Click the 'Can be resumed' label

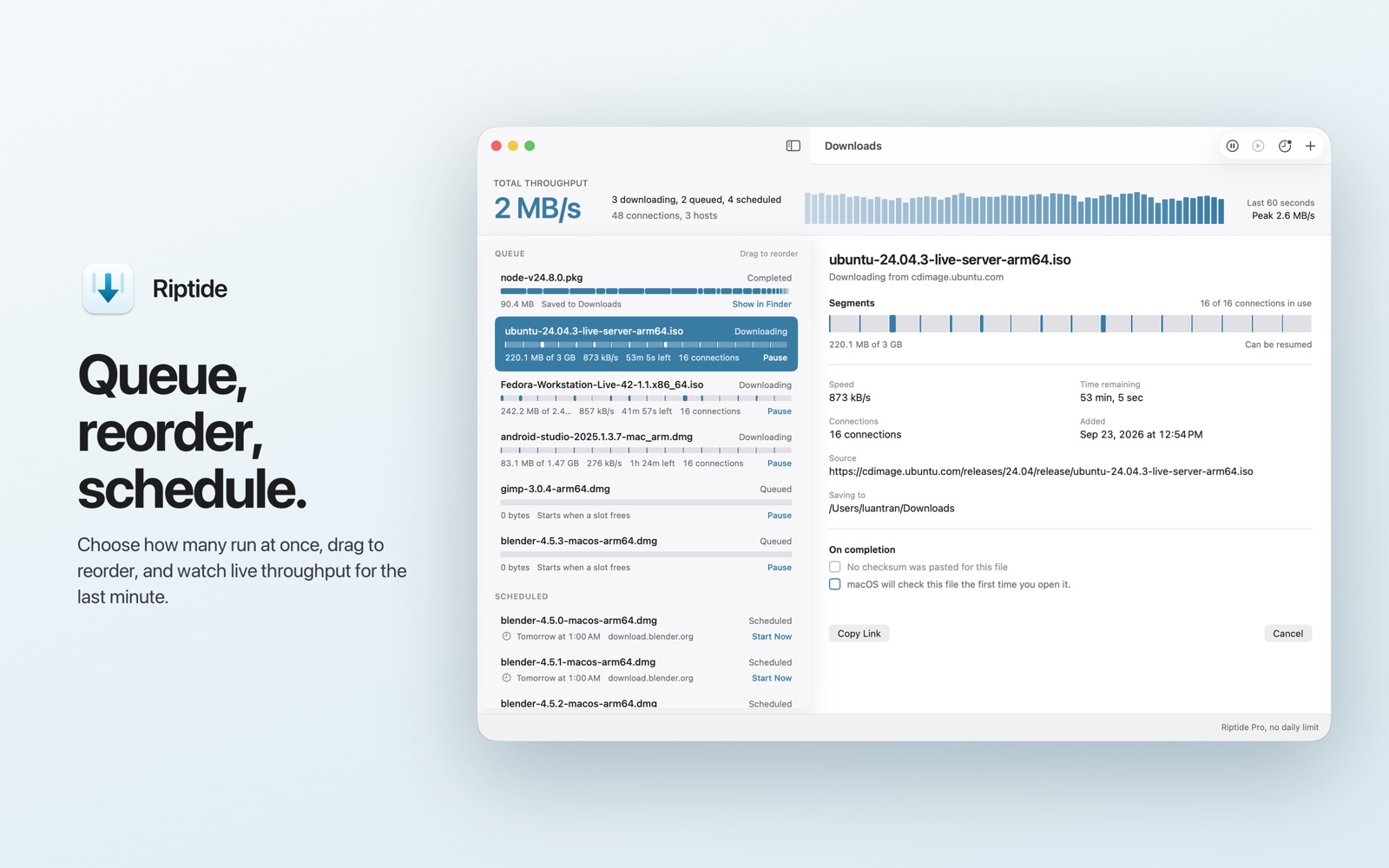[x=1278, y=345]
